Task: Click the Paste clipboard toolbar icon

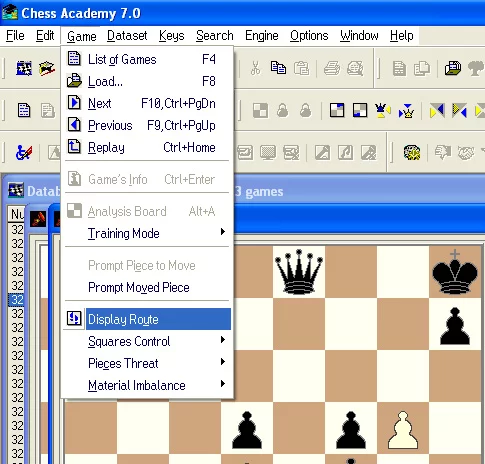Action: click(x=301, y=68)
